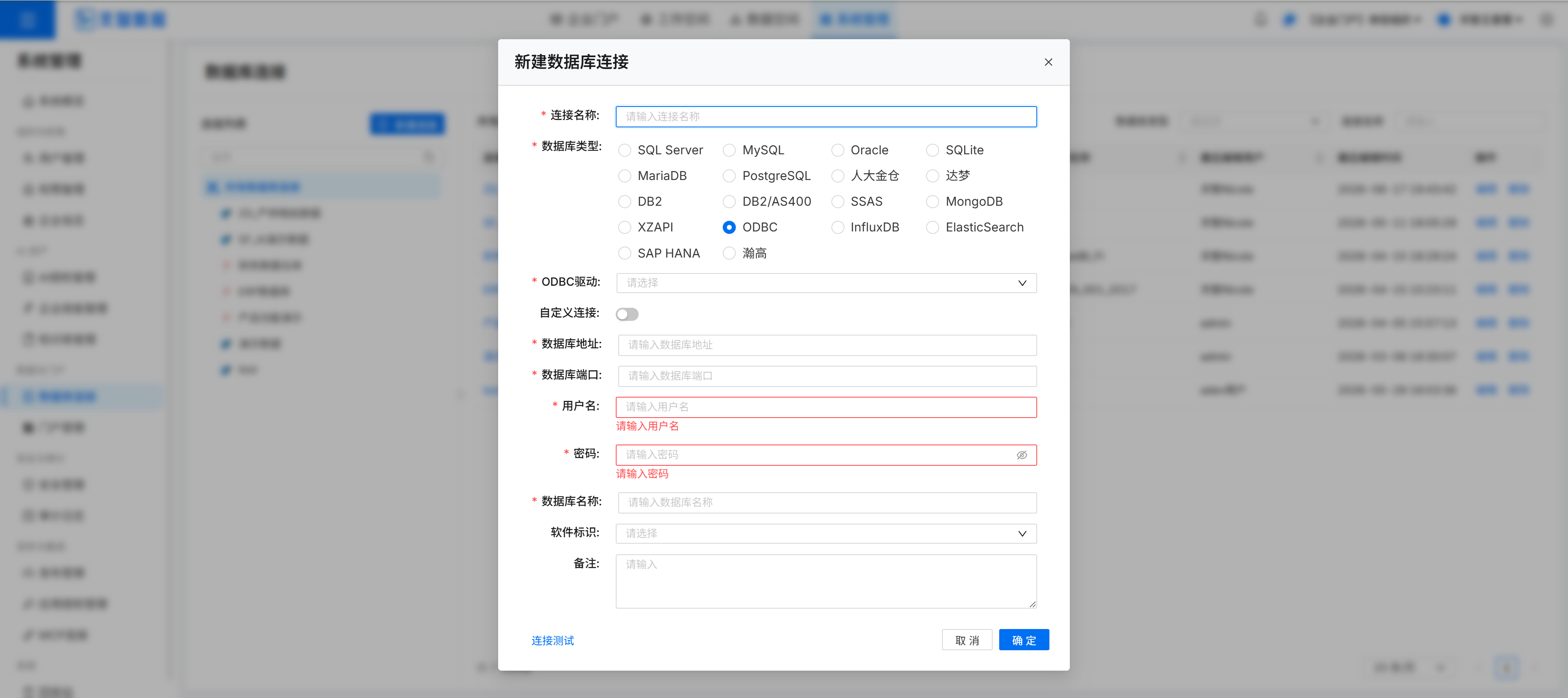This screenshot has width=1568, height=698.
Task: Enable the 自定义连接 switch
Action: (627, 314)
